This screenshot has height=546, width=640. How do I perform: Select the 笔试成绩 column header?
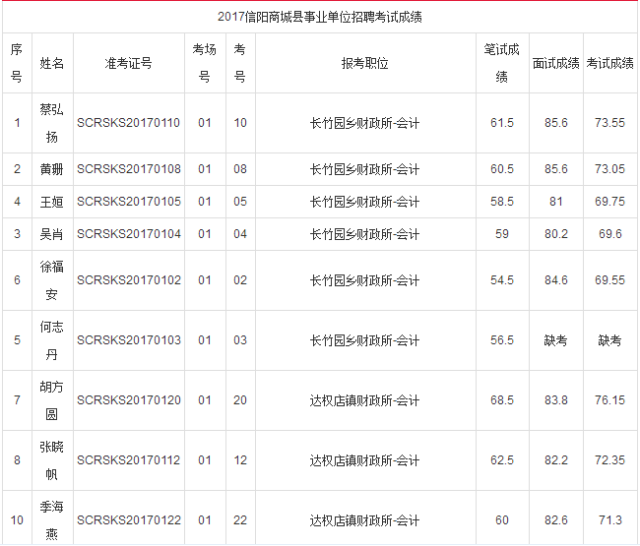coord(502,63)
